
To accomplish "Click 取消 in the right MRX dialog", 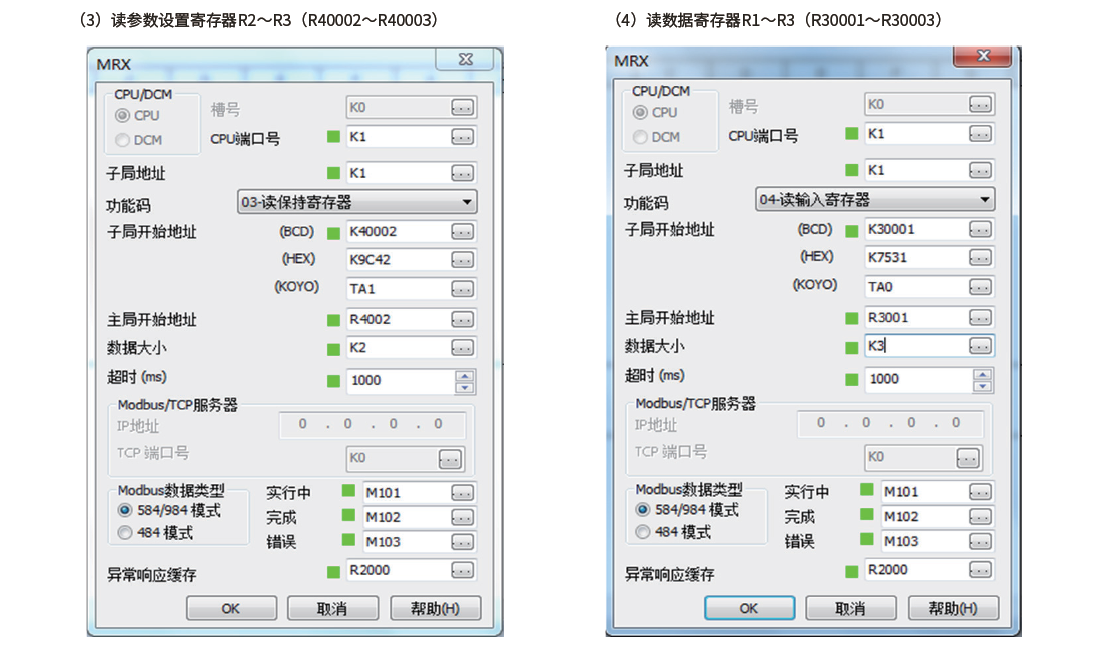I will point(849,608).
